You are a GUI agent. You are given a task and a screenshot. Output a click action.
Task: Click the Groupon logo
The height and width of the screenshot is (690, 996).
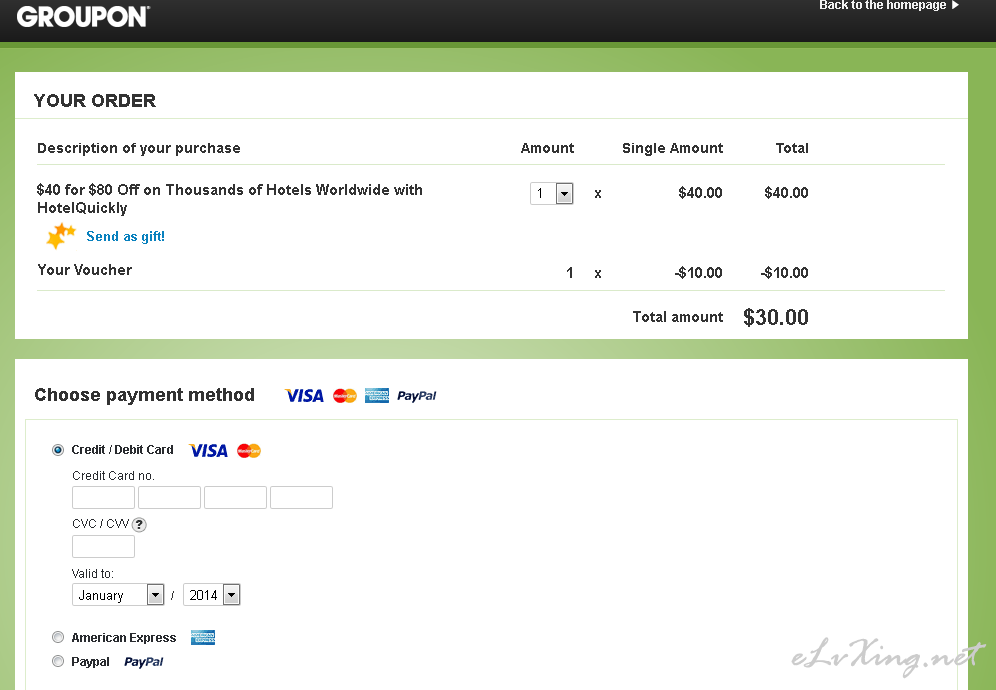83,17
